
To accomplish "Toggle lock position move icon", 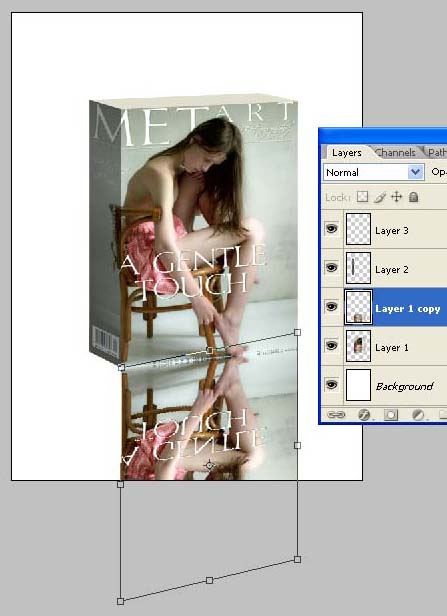I will 397,197.
